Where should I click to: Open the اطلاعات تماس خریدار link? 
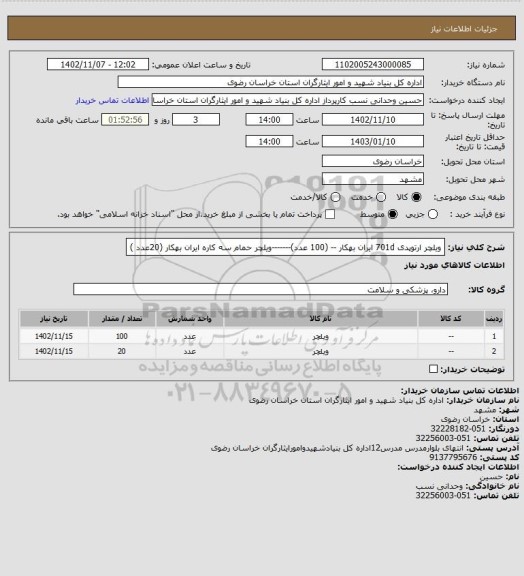(112, 100)
